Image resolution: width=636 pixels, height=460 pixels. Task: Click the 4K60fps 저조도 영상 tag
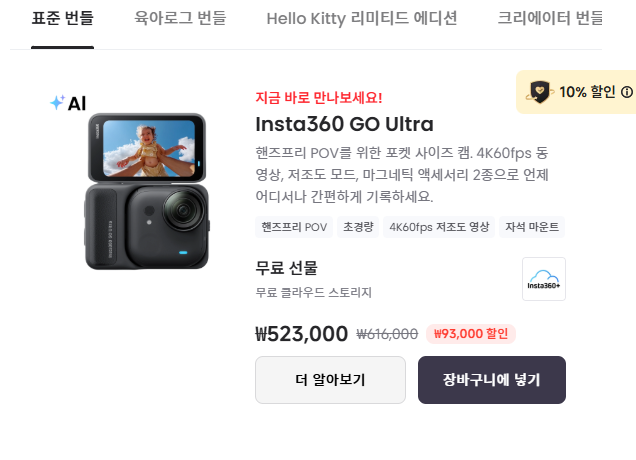point(439,227)
